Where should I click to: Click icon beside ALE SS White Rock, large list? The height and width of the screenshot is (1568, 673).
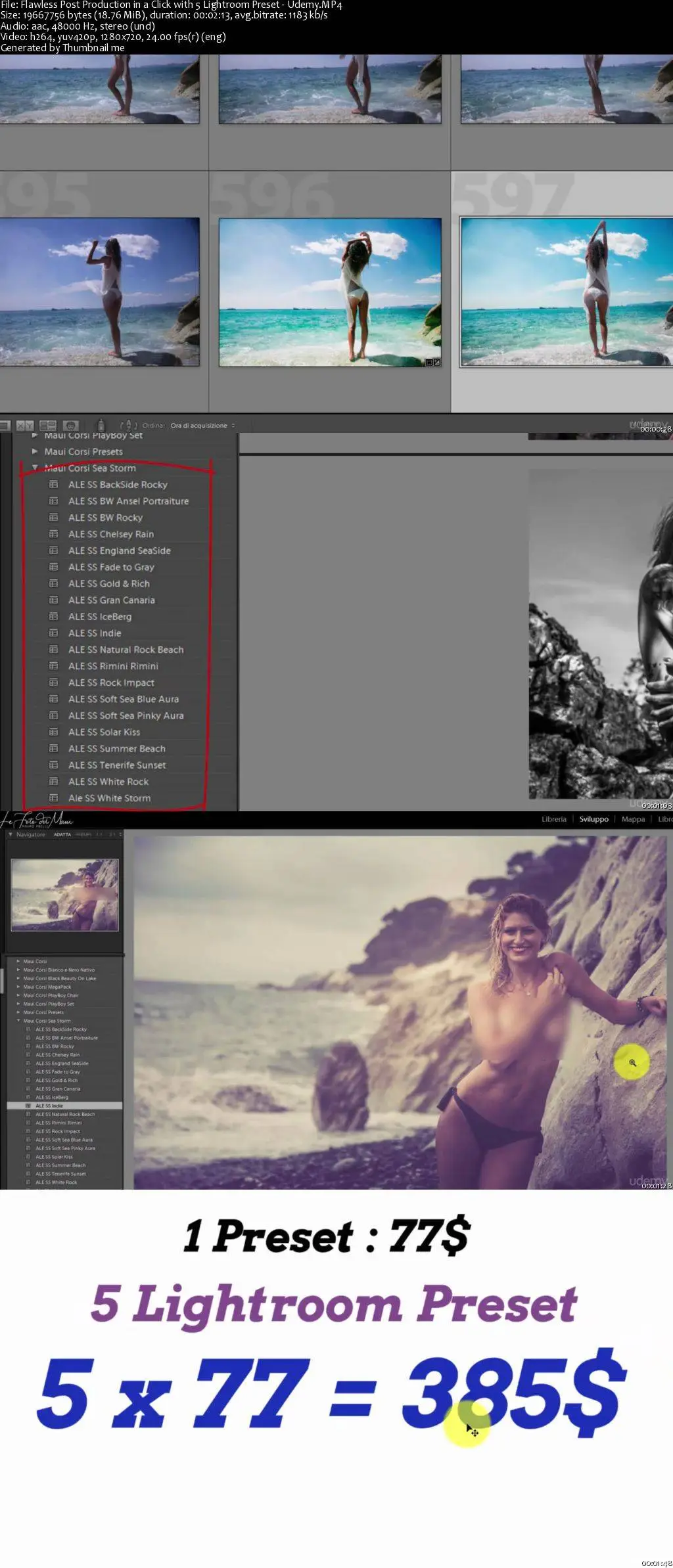(54, 782)
